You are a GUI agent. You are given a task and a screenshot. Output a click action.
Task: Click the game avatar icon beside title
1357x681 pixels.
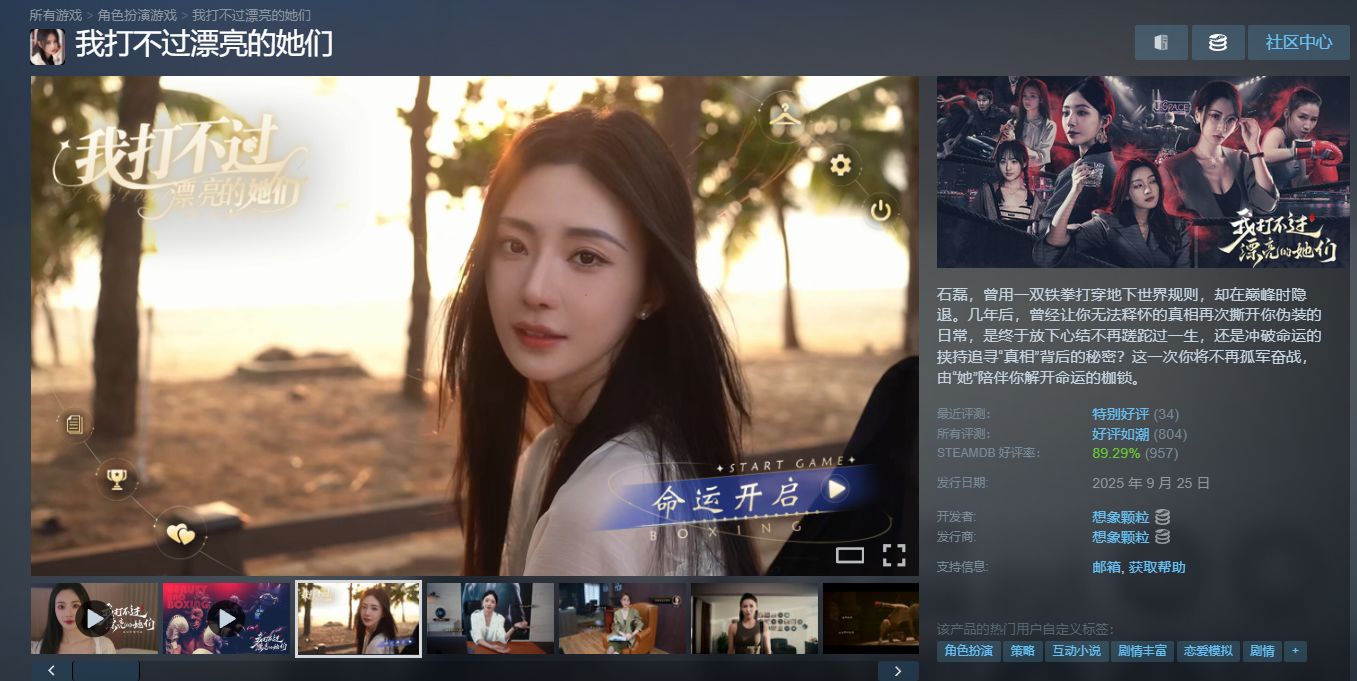47,46
